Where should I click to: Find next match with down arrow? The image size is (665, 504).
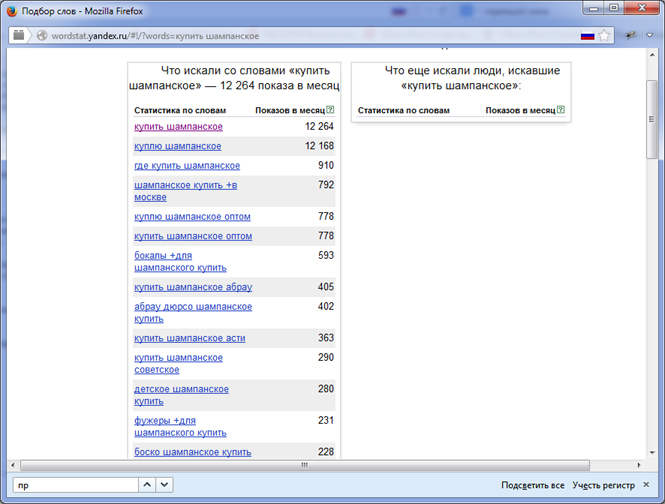tap(165, 484)
